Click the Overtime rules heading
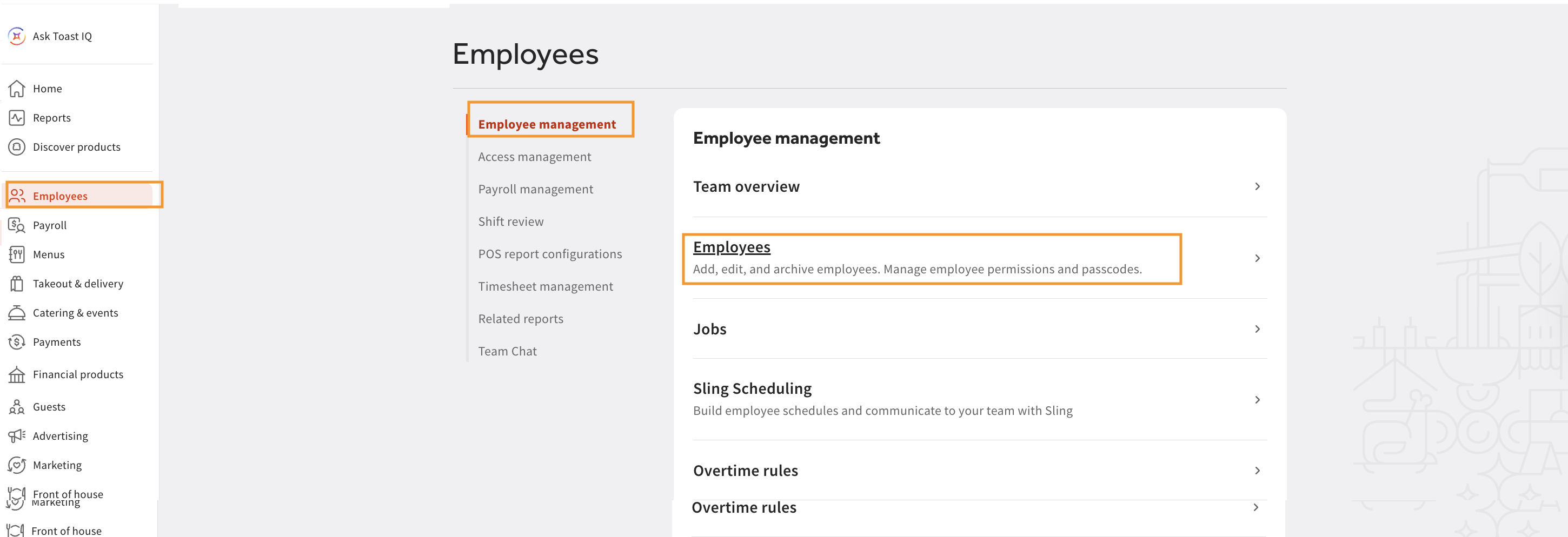Image resolution: width=1568 pixels, height=537 pixels. (745, 471)
